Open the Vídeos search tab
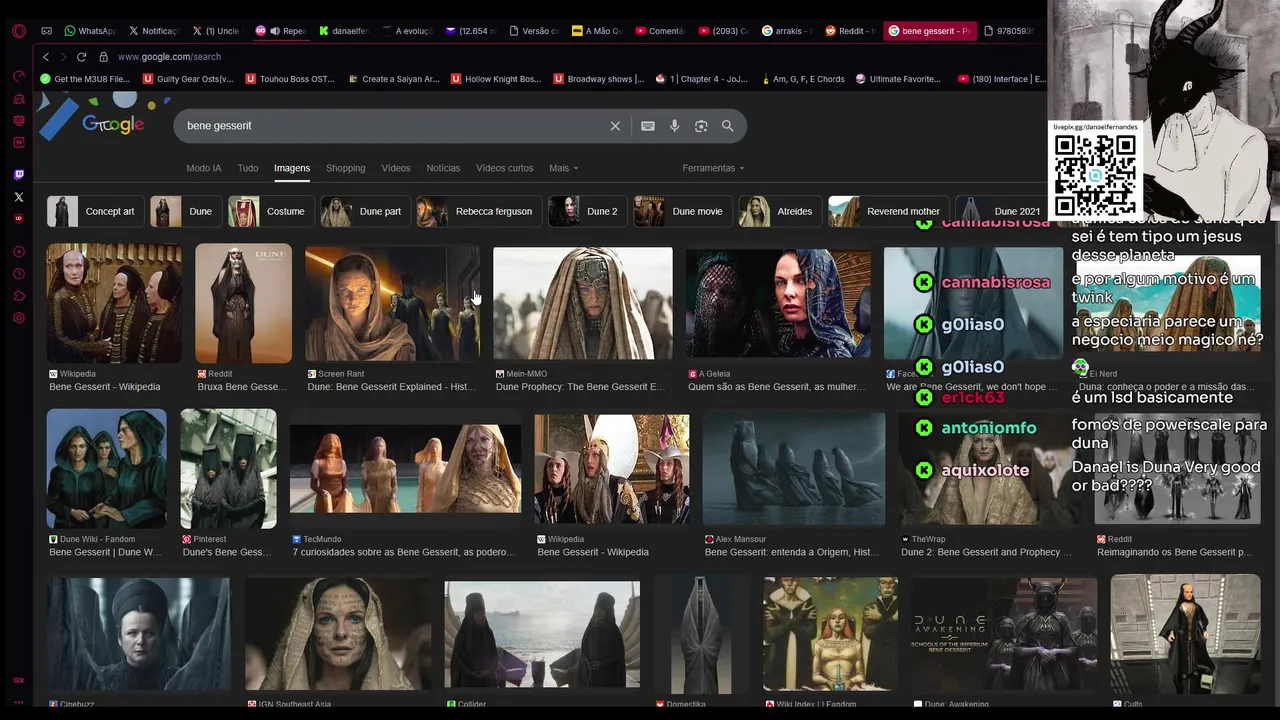1280x720 pixels. click(396, 168)
